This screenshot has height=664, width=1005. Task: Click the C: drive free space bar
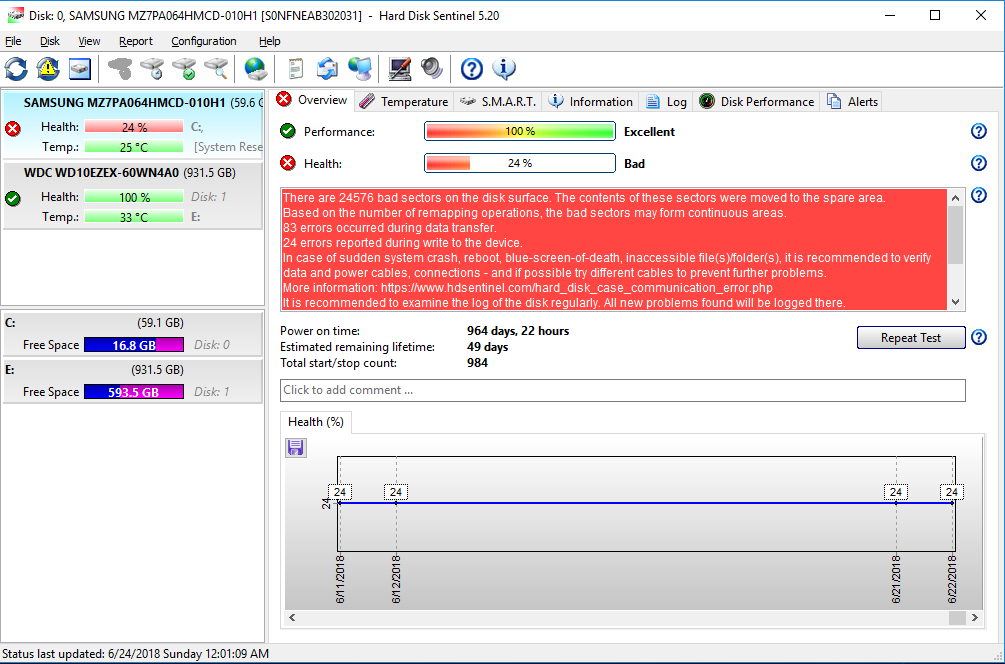tap(134, 345)
